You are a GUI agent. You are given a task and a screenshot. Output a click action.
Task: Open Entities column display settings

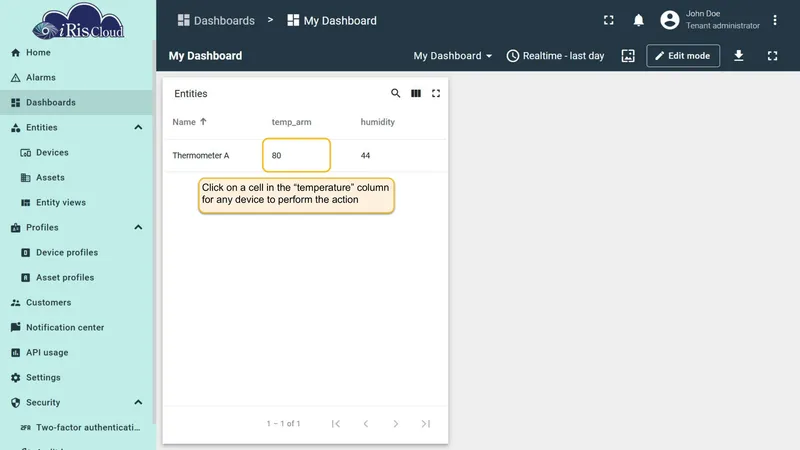(x=416, y=93)
